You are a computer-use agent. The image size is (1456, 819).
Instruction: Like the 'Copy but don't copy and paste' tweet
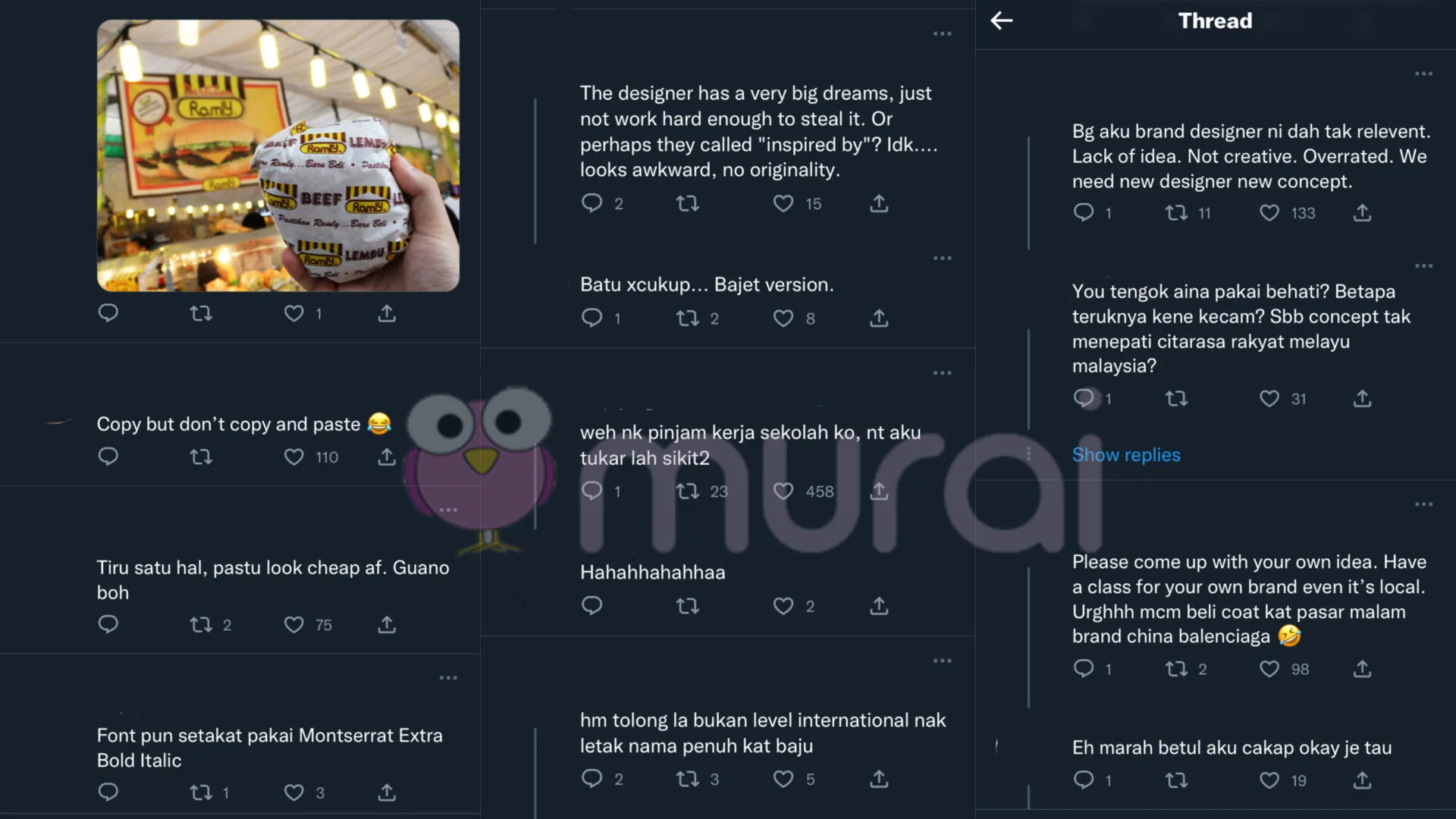(x=294, y=457)
